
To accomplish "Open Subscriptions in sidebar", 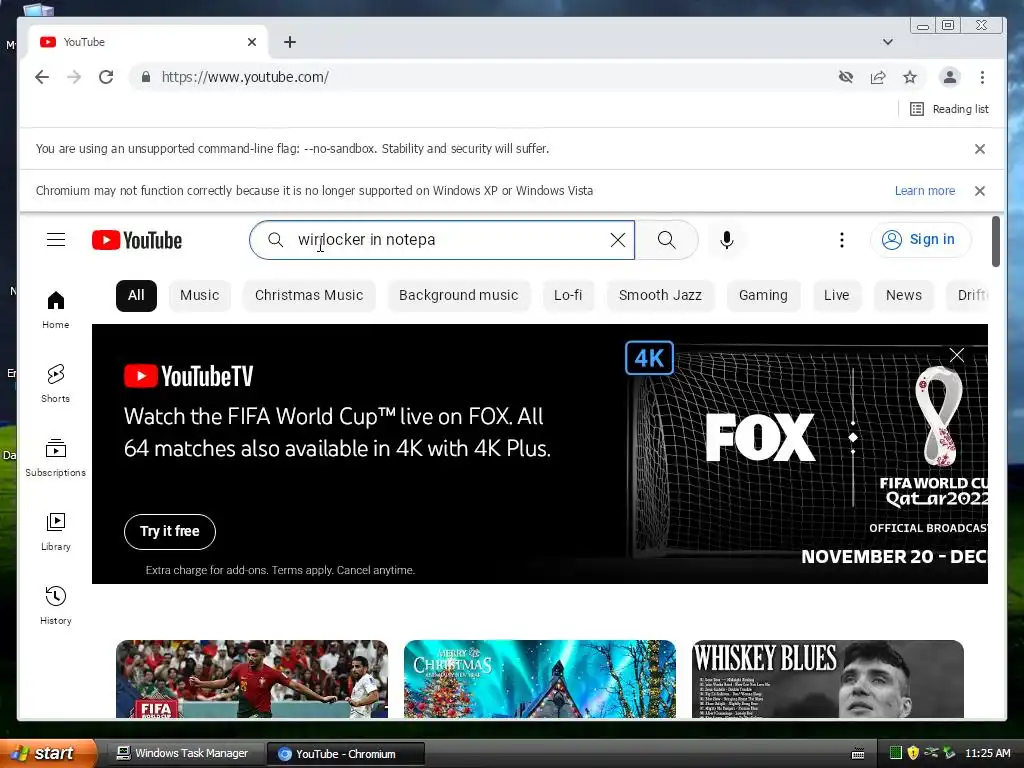I will pyautogui.click(x=56, y=458).
